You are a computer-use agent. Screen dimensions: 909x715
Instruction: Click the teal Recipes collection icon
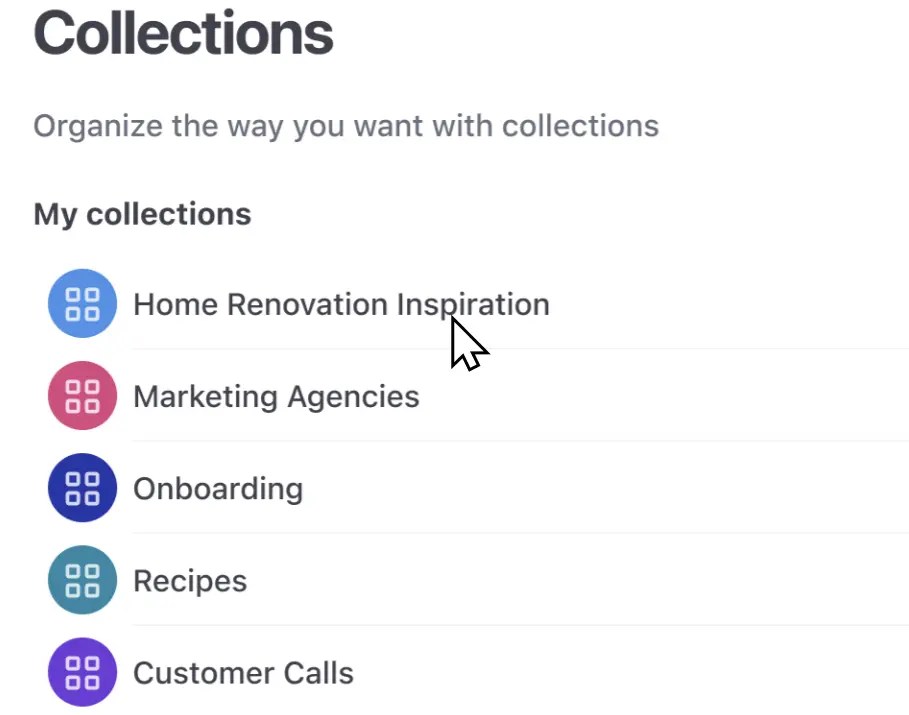point(83,580)
